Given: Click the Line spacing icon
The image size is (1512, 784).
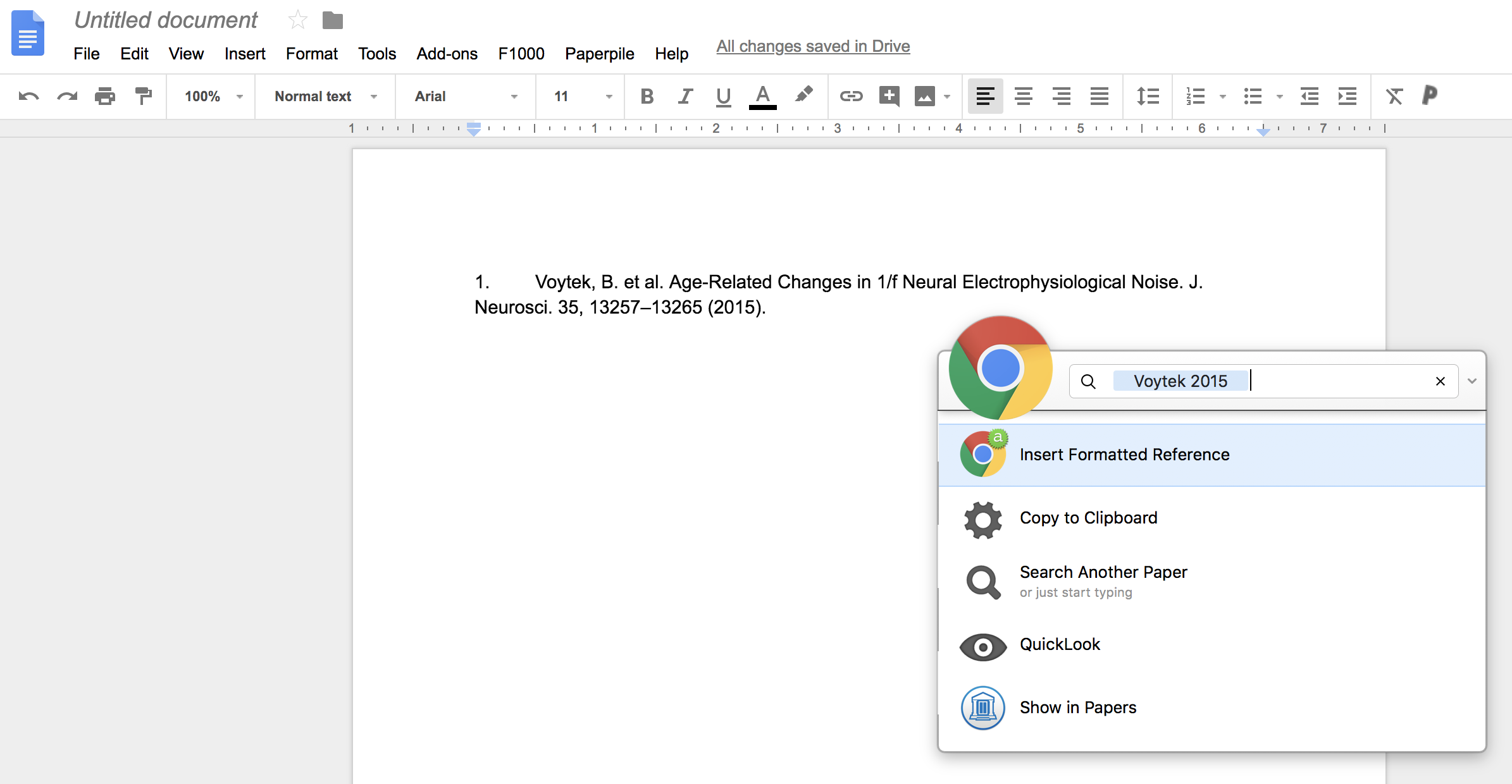Looking at the screenshot, I should pyautogui.click(x=1148, y=97).
